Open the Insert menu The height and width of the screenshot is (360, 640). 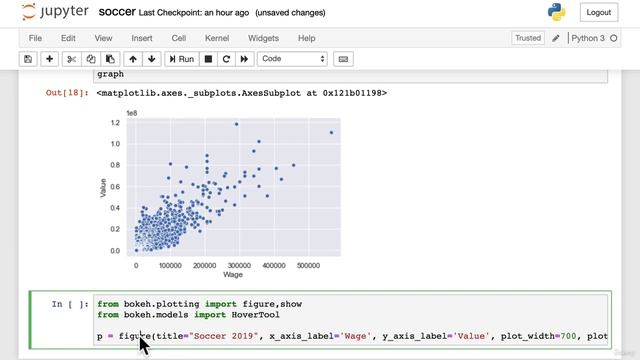coord(142,38)
